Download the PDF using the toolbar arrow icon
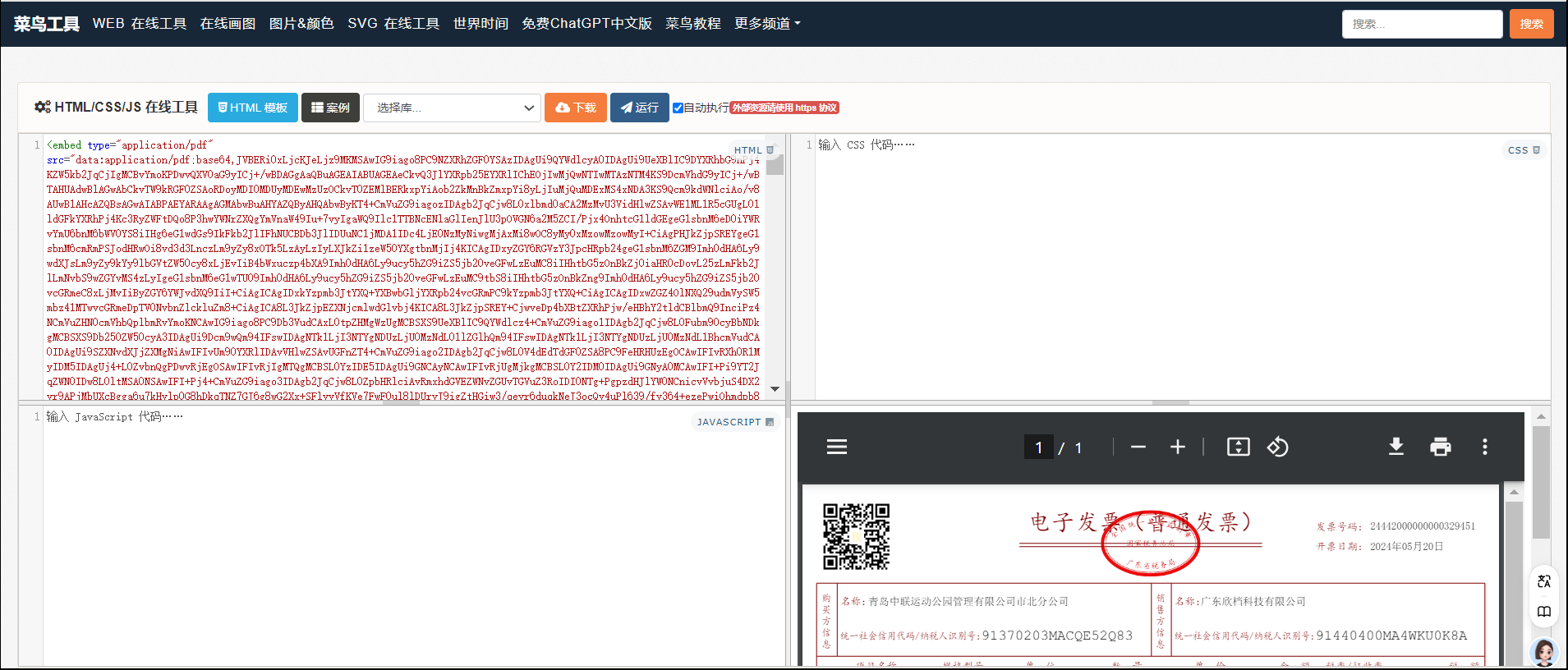 1396,447
